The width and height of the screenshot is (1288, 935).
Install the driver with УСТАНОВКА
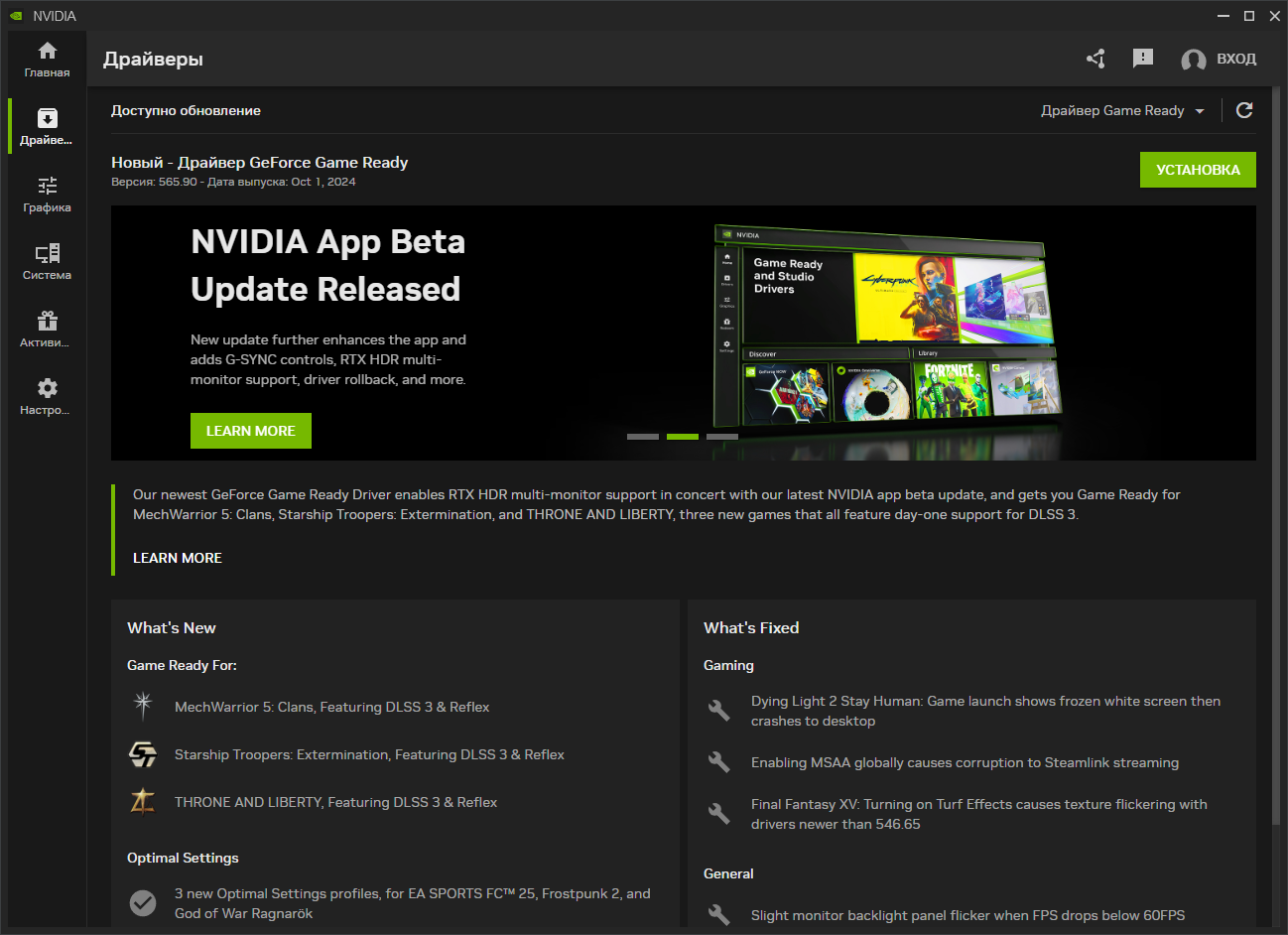pyautogui.click(x=1198, y=170)
